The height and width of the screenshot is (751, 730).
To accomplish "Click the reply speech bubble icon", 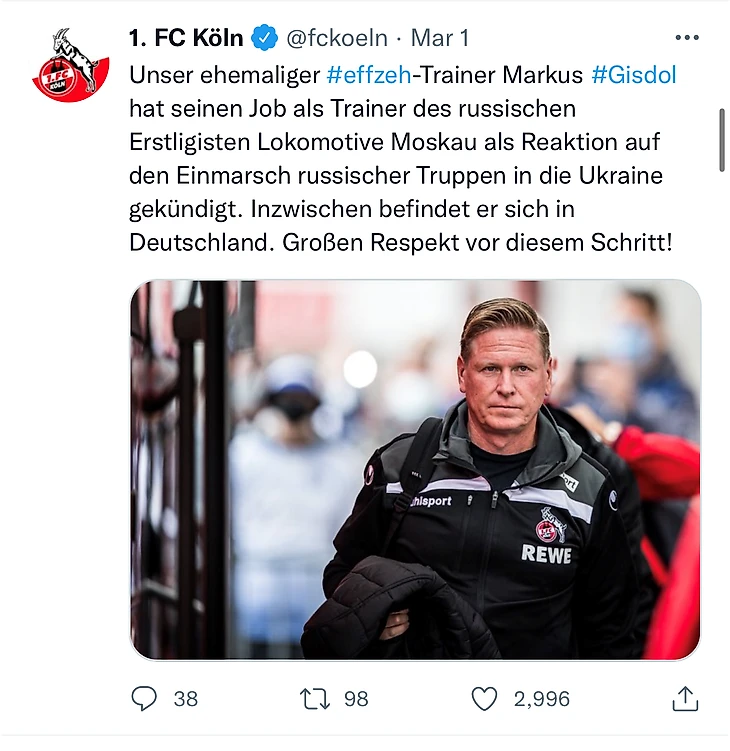I will click(x=145, y=699).
